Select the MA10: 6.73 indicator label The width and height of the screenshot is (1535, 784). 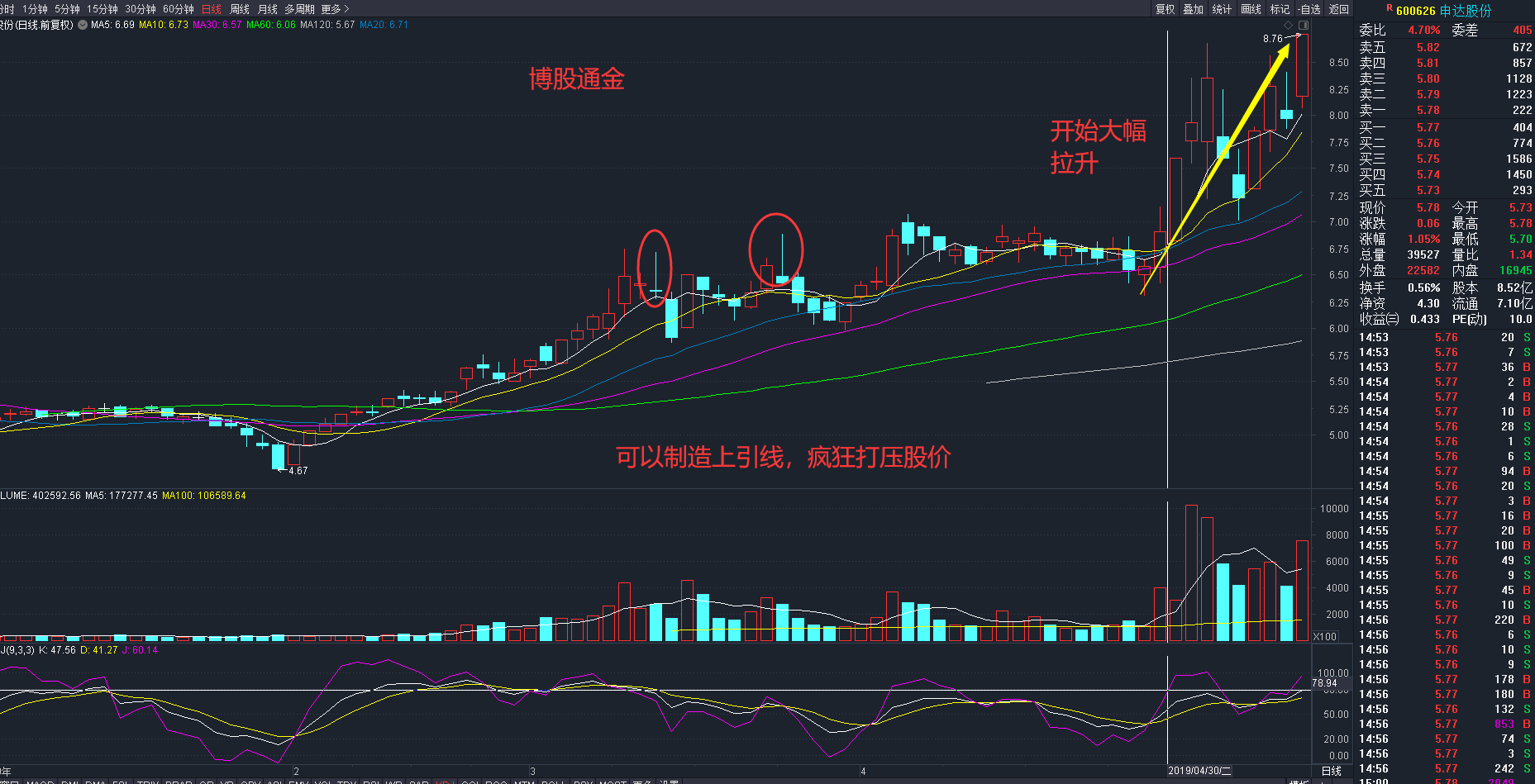tap(164, 25)
